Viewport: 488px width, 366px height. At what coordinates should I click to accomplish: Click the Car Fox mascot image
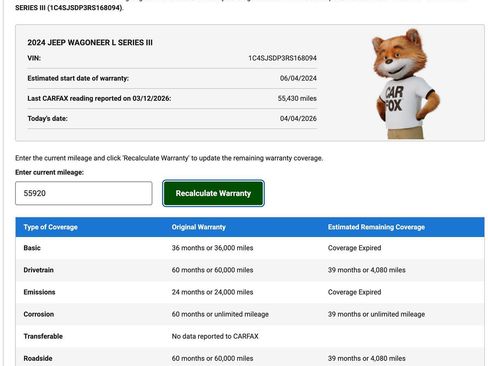pyautogui.click(x=405, y=84)
